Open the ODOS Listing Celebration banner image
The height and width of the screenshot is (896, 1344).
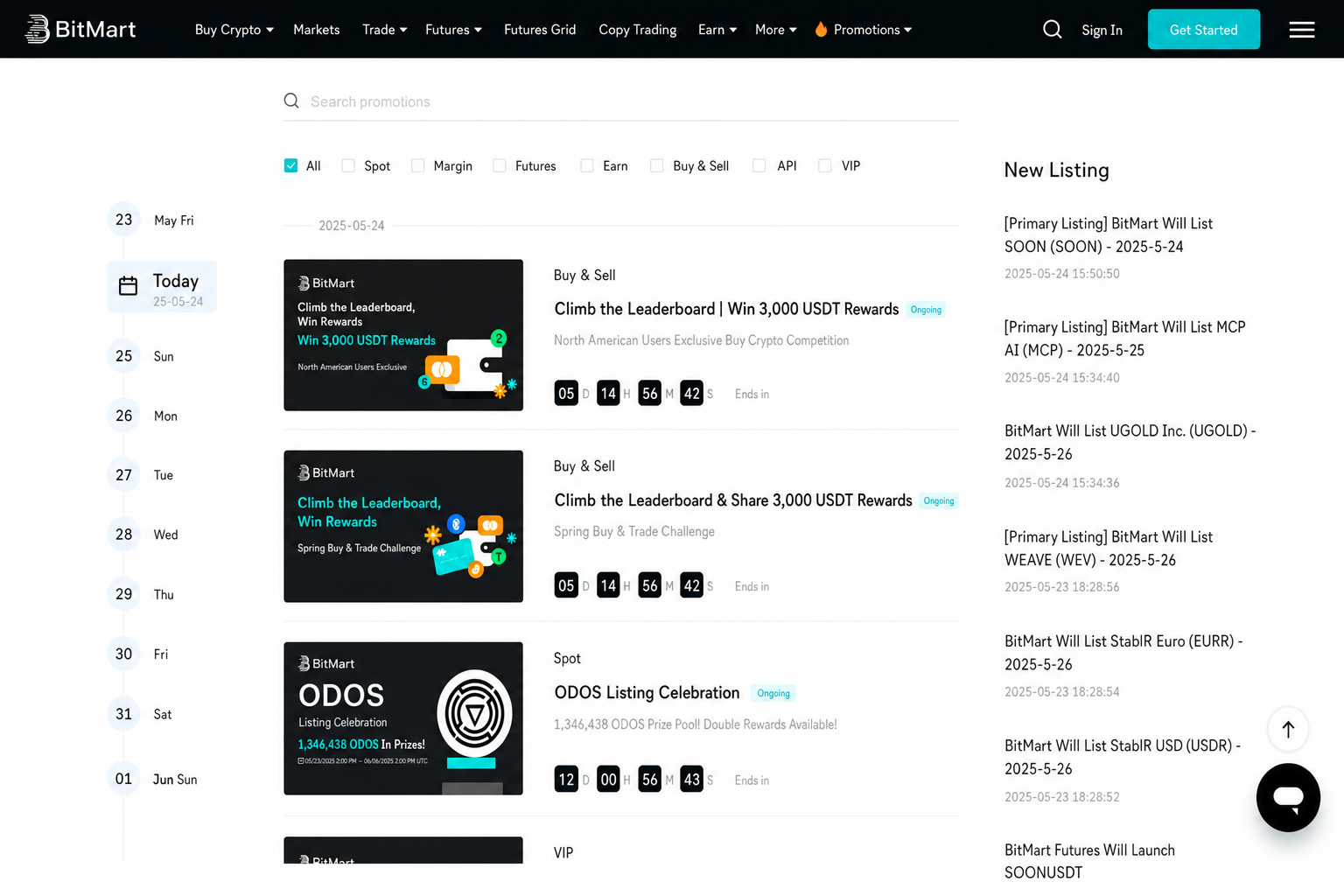[x=403, y=718]
